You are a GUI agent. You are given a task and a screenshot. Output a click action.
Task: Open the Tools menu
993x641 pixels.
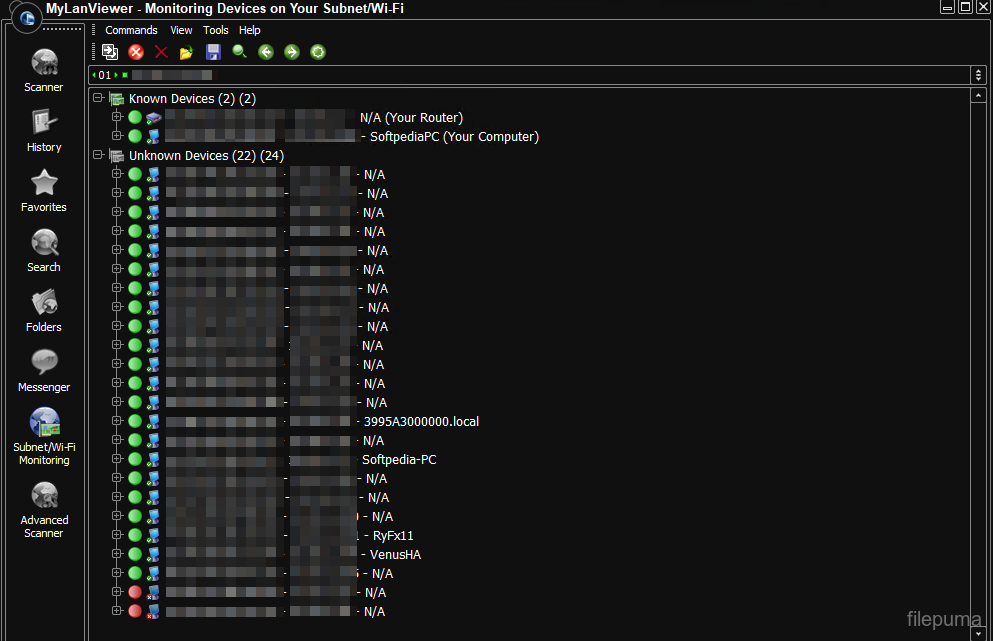point(216,31)
